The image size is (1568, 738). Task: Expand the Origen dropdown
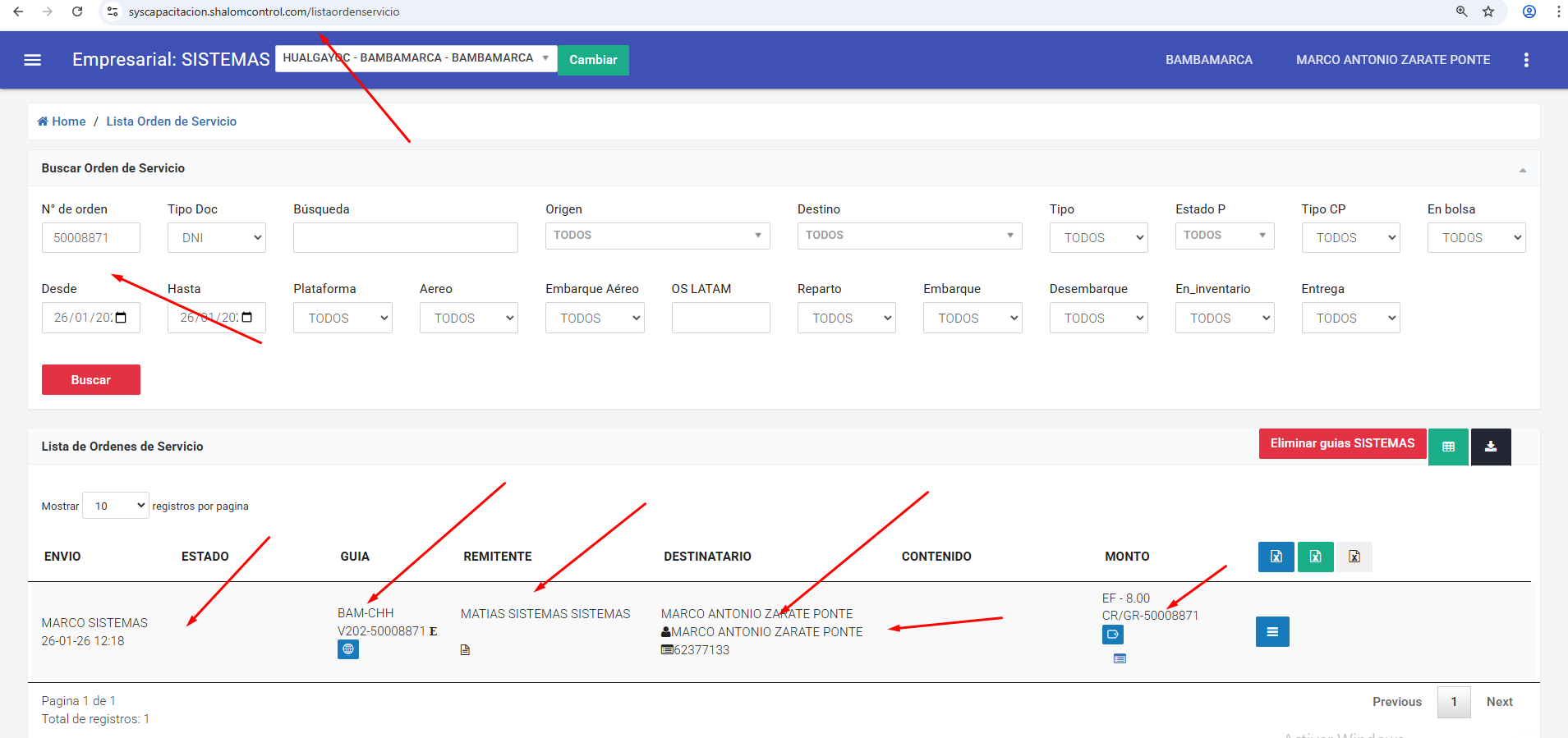click(x=657, y=236)
